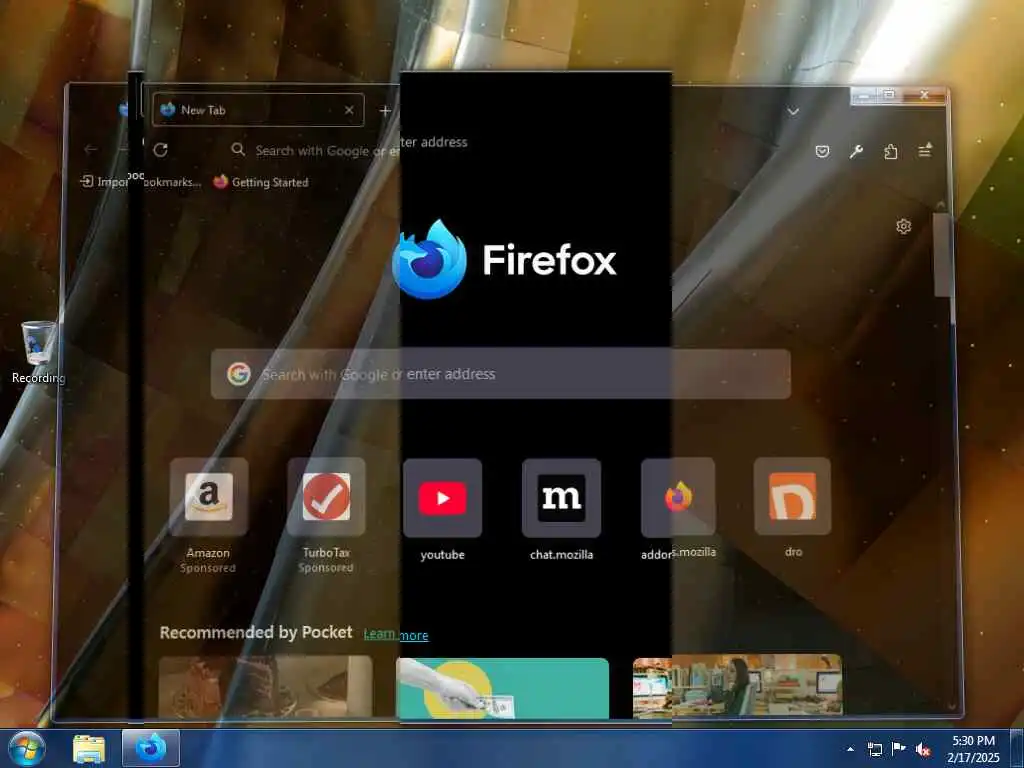Open the Extensions puzzle icon
Image resolution: width=1024 pixels, height=768 pixels.
tap(891, 152)
